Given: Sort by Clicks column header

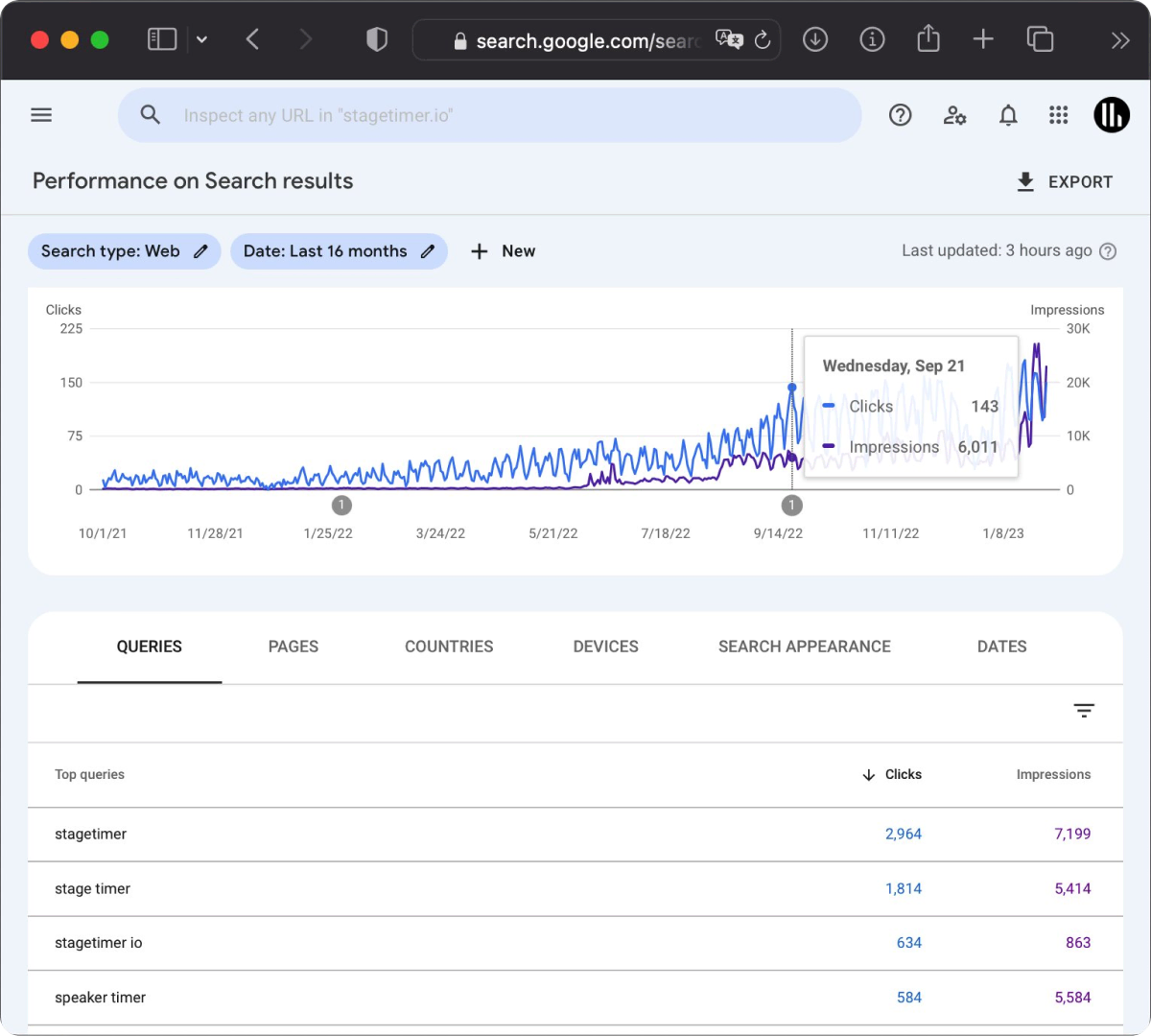Looking at the screenshot, I should tap(892, 775).
